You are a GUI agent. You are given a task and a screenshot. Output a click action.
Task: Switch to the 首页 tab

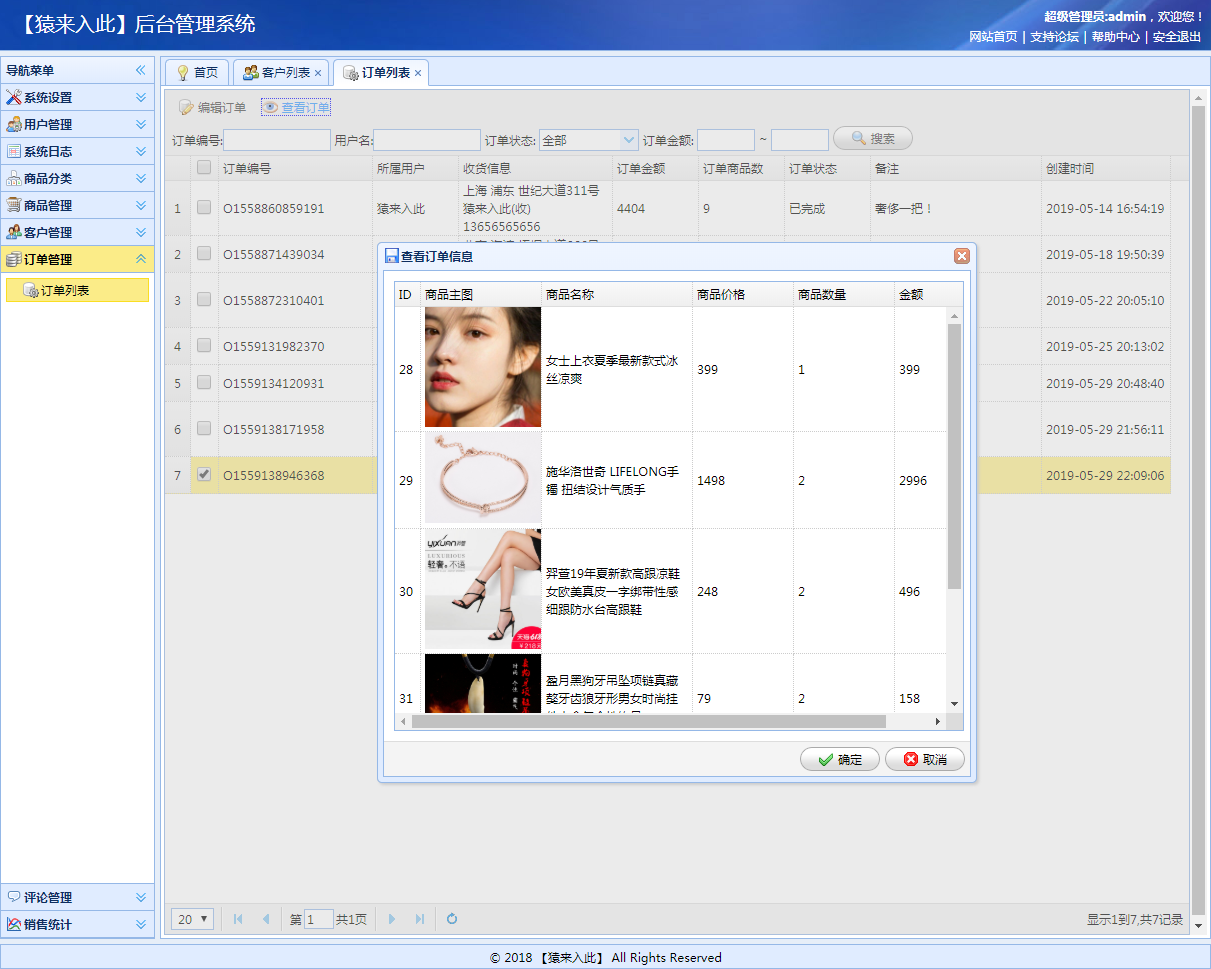[197, 73]
